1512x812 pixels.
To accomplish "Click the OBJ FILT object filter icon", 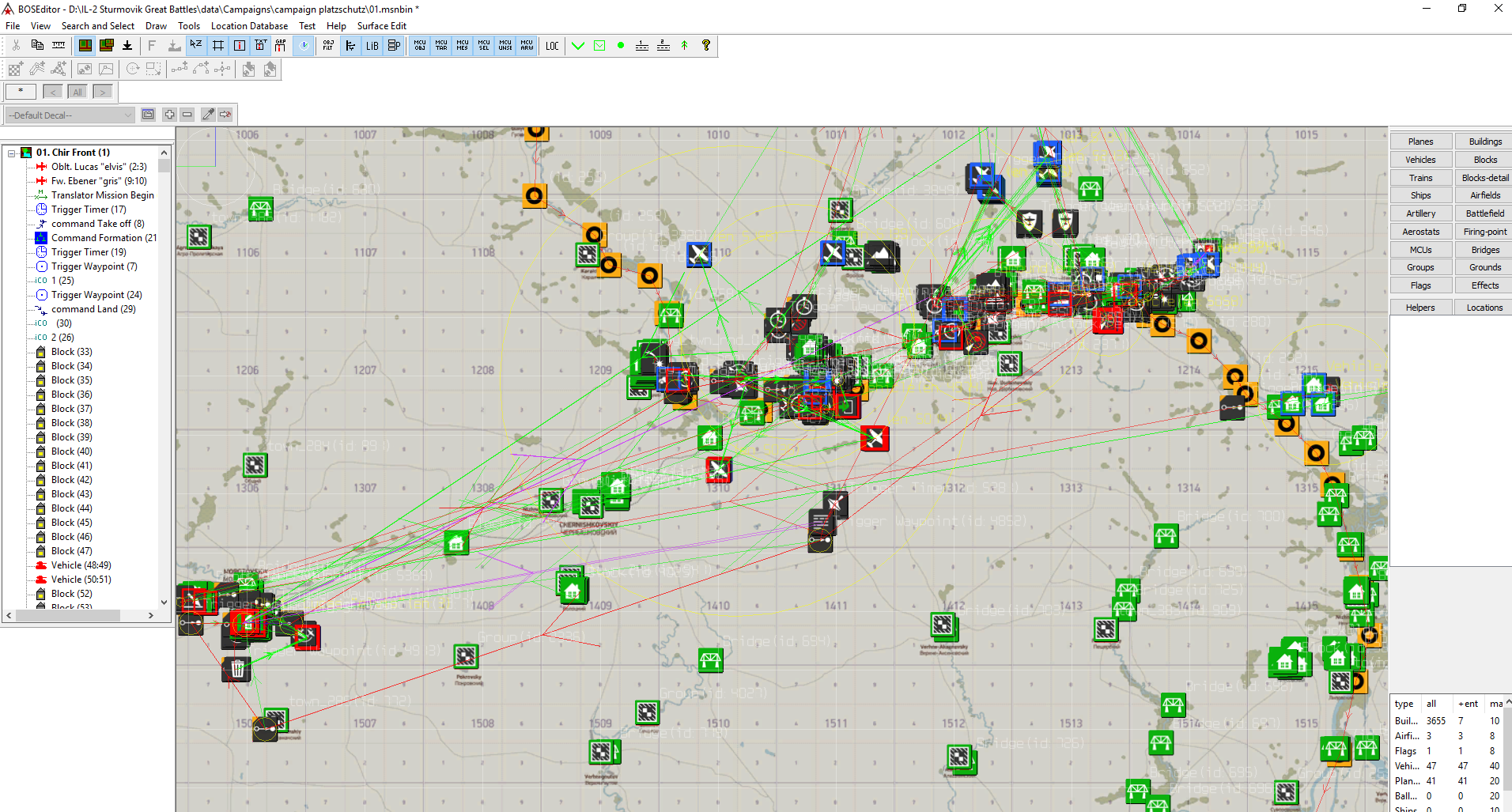I will click(x=328, y=46).
